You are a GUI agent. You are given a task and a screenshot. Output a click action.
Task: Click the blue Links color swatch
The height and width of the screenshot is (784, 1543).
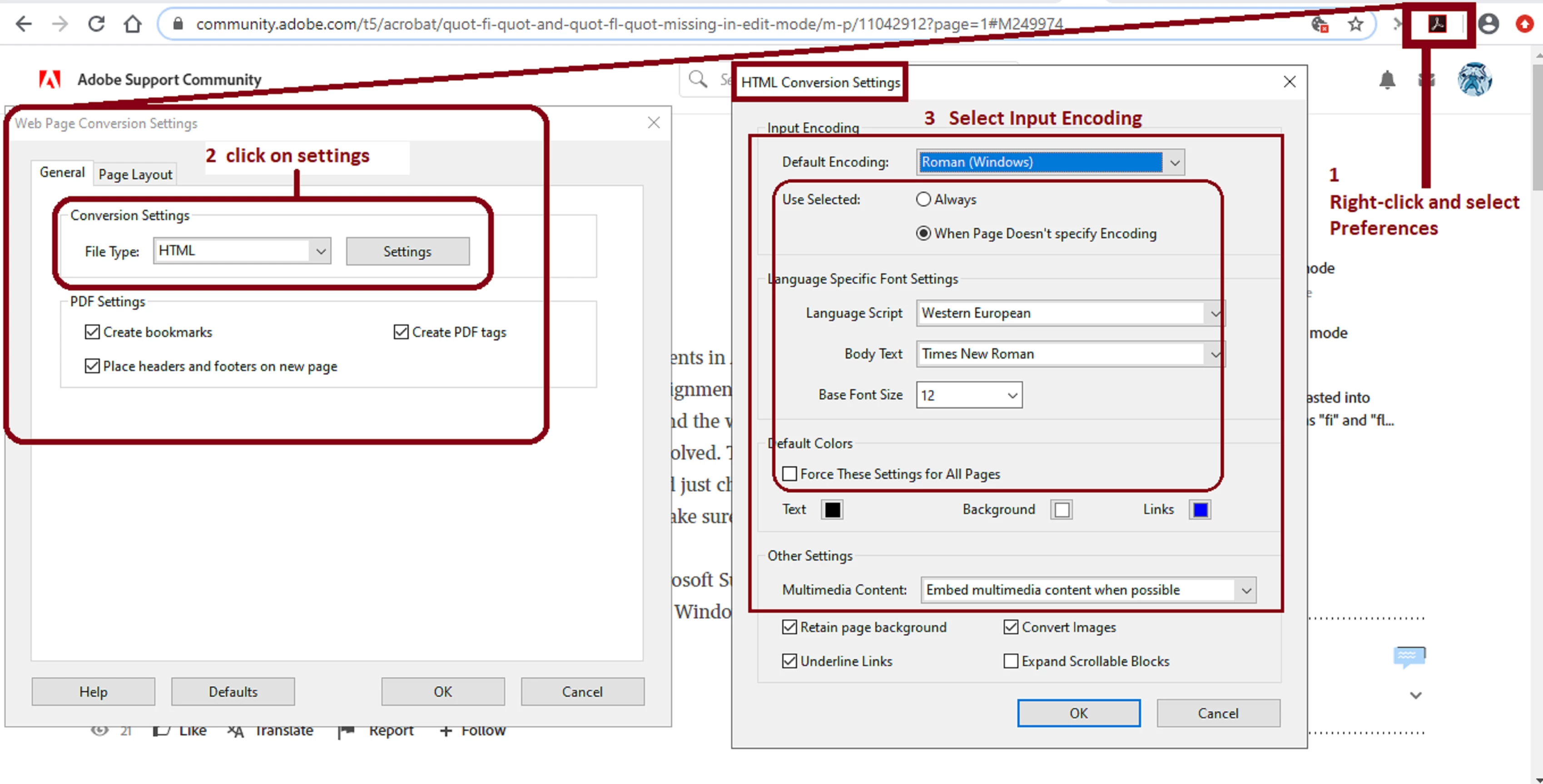pos(1200,509)
